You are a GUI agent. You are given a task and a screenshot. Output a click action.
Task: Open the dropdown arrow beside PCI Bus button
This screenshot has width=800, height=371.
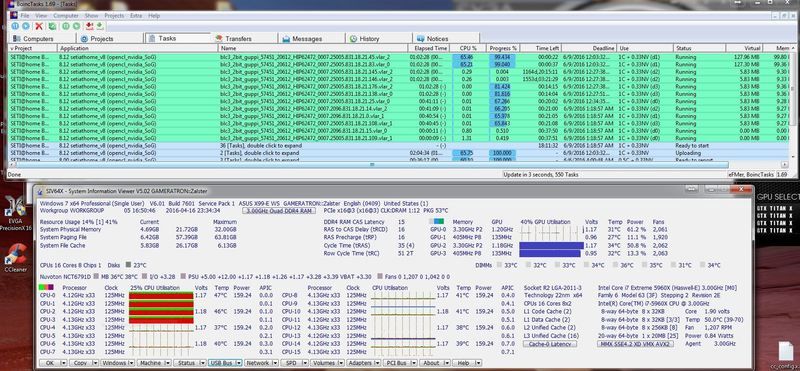(413, 363)
